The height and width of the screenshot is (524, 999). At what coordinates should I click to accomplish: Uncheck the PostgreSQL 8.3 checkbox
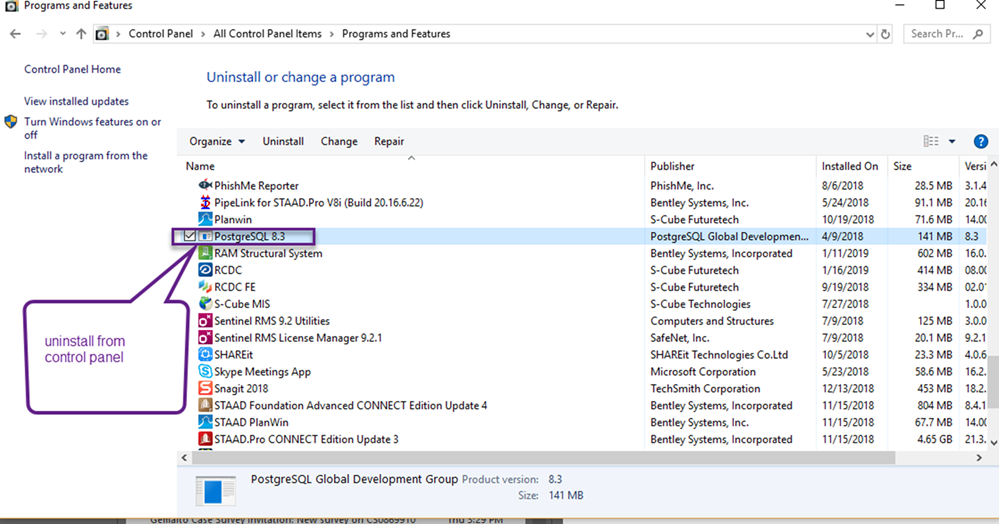point(190,236)
